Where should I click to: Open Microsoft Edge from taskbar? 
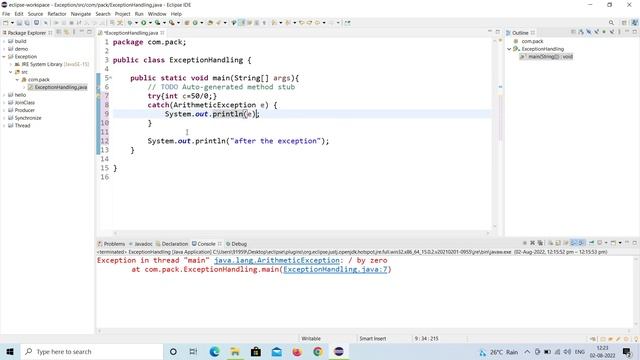click(214, 351)
